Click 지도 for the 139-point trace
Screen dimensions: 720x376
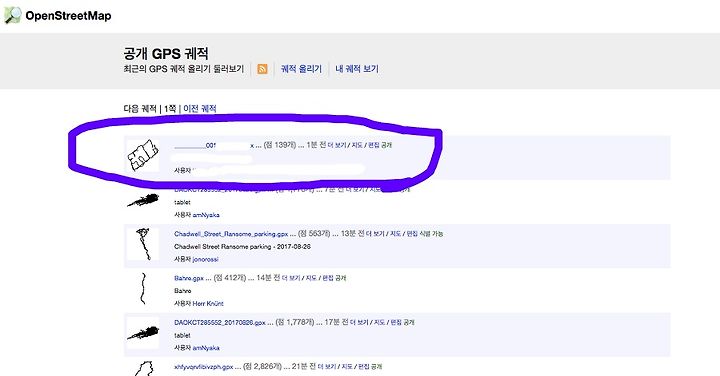357,145
